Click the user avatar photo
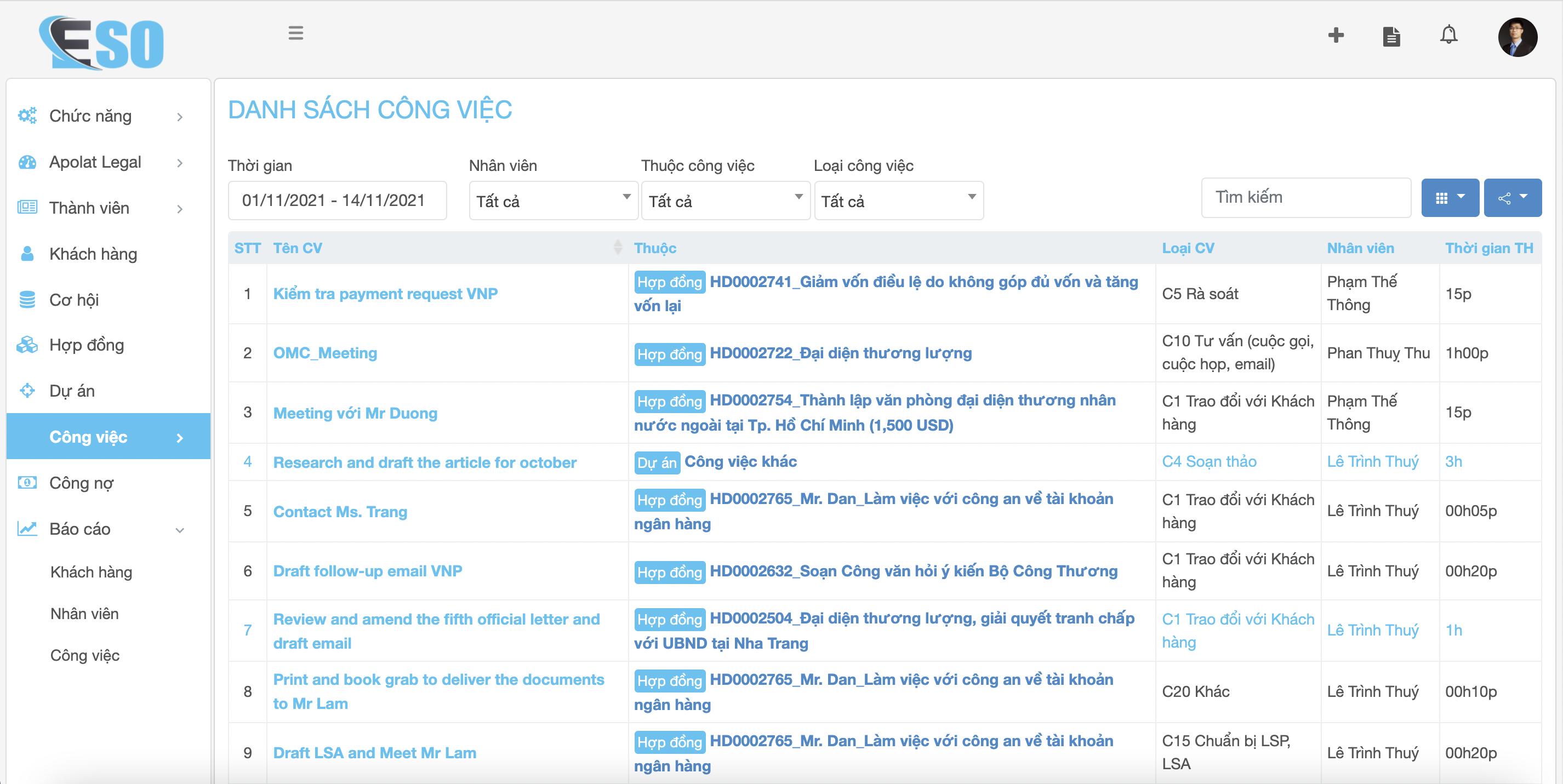 [x=1517, y=37]
